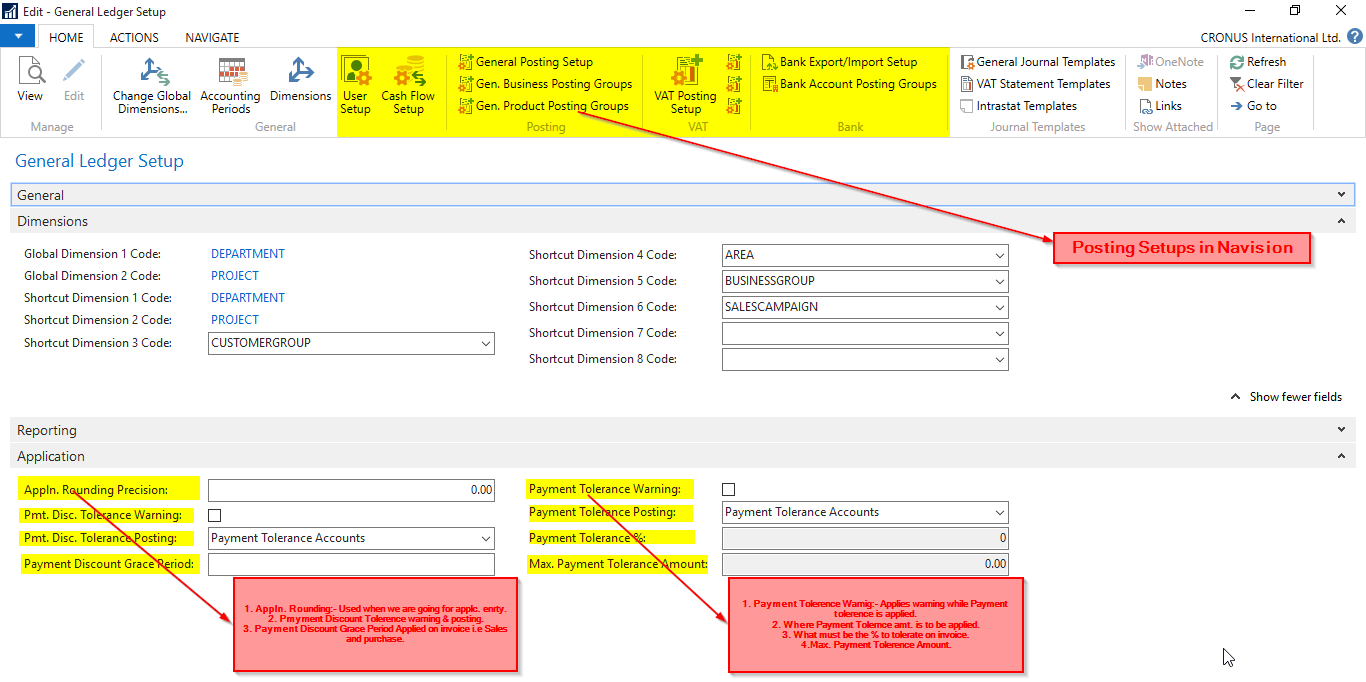Click the Accounting Periods icon

[x=230, y=84]
